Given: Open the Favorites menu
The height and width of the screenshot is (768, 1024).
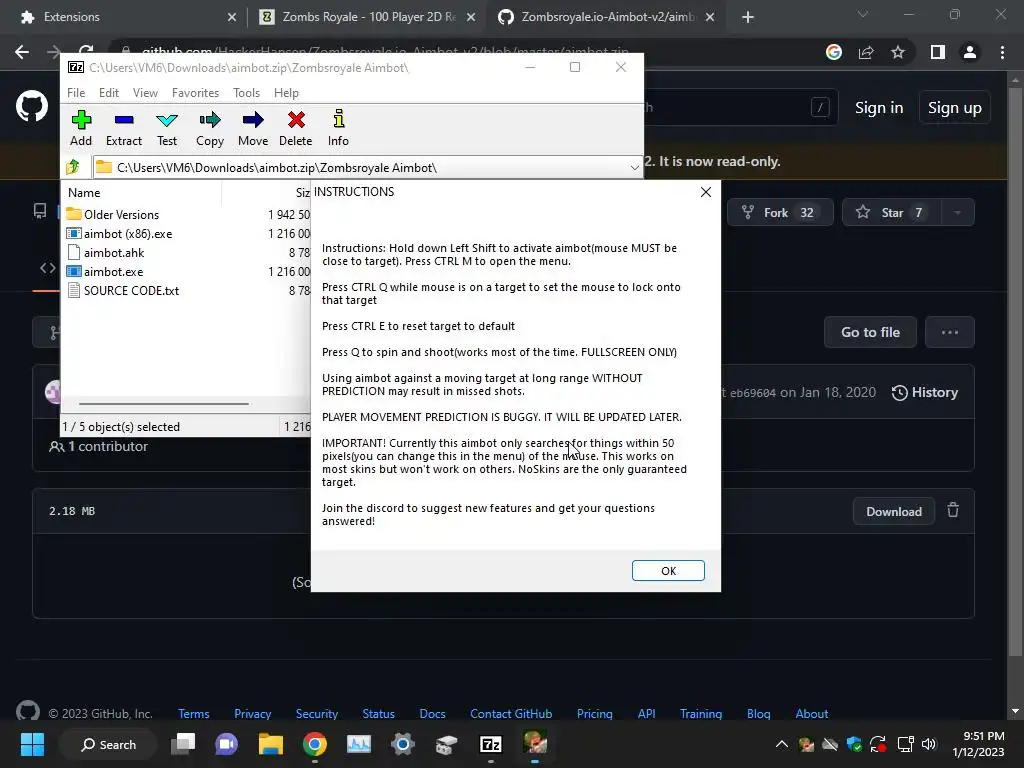Looking at the screenshot, I should tap(195, 93).
